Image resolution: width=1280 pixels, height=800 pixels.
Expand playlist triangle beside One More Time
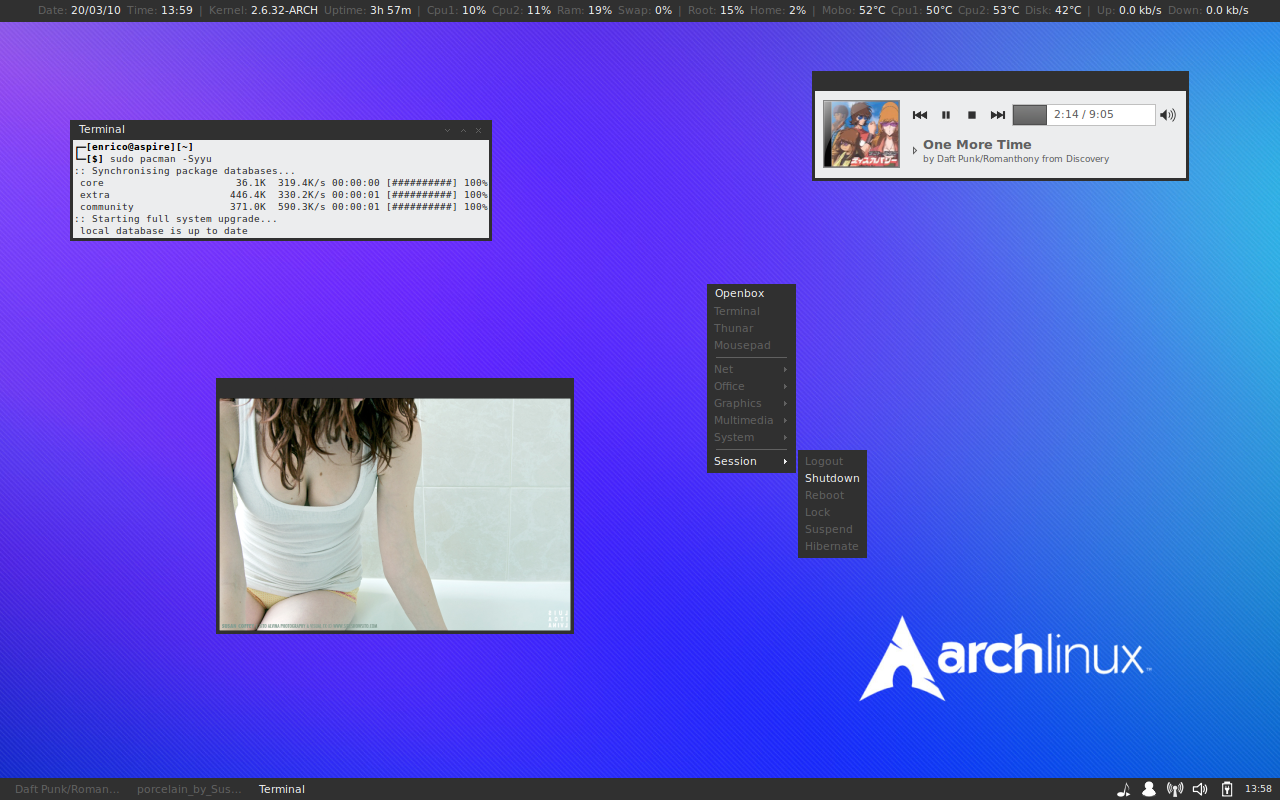click(914, 151)
